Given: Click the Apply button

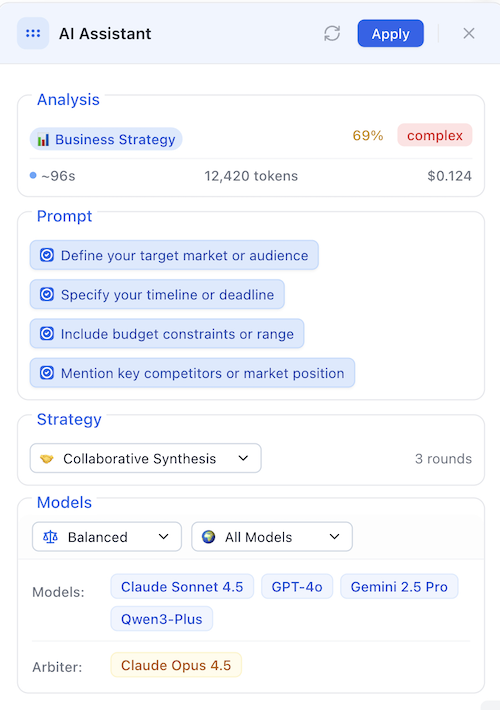Looking at the screenshot, I should 390,33.
